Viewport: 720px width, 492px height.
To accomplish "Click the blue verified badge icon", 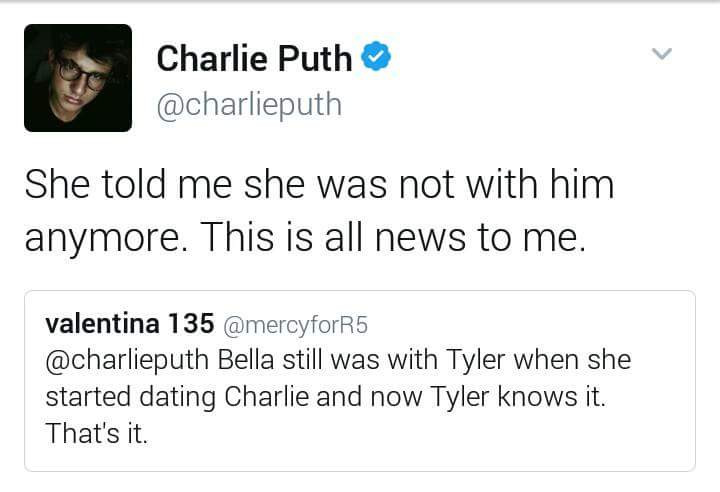I will (x=375, y=60).
